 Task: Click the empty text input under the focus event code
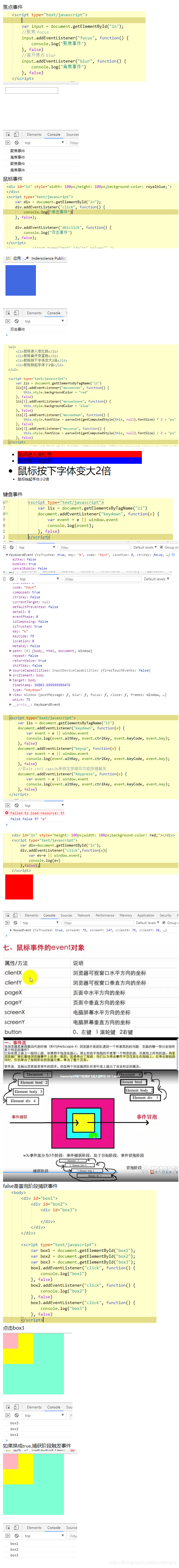pos(32,90)
